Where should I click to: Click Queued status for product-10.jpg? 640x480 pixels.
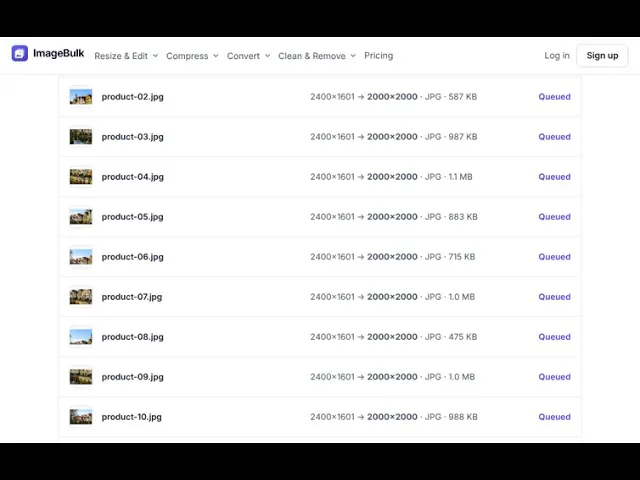554,417
